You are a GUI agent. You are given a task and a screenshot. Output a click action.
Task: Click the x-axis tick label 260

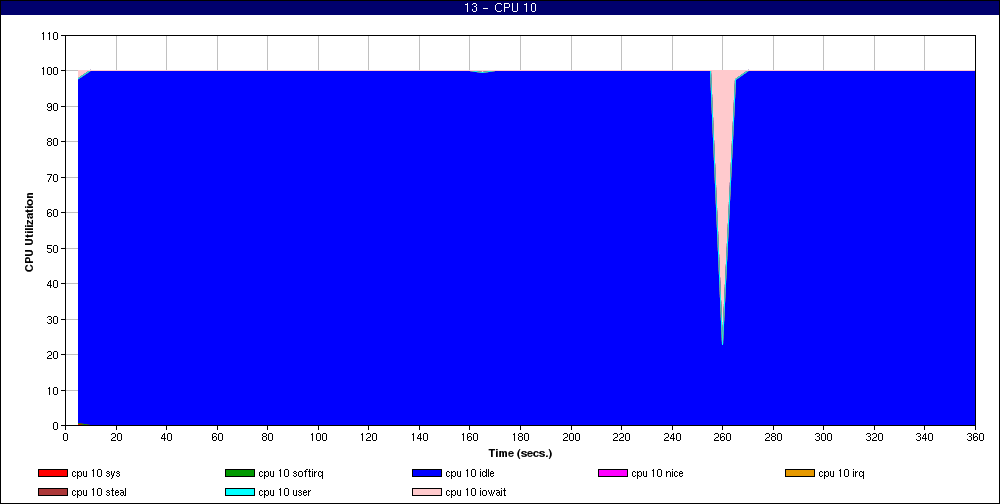(x=723, y=438)
